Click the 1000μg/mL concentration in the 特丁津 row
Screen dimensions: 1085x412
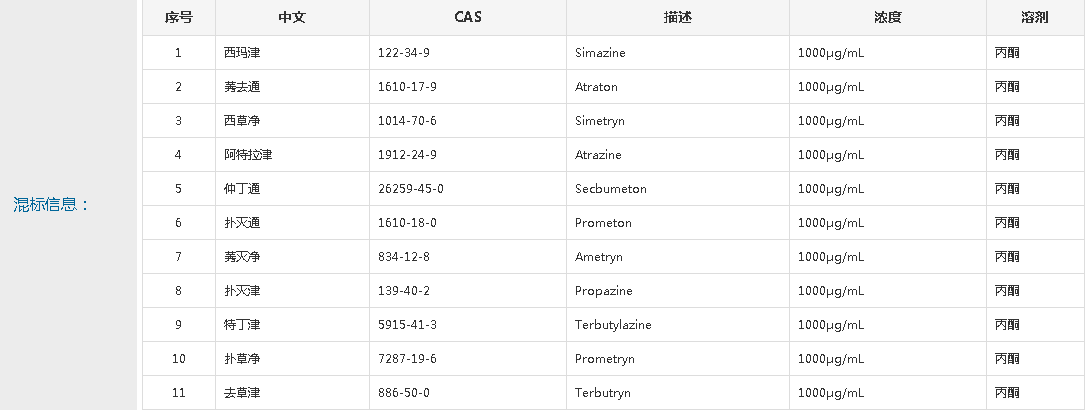(x=830, y=324)
